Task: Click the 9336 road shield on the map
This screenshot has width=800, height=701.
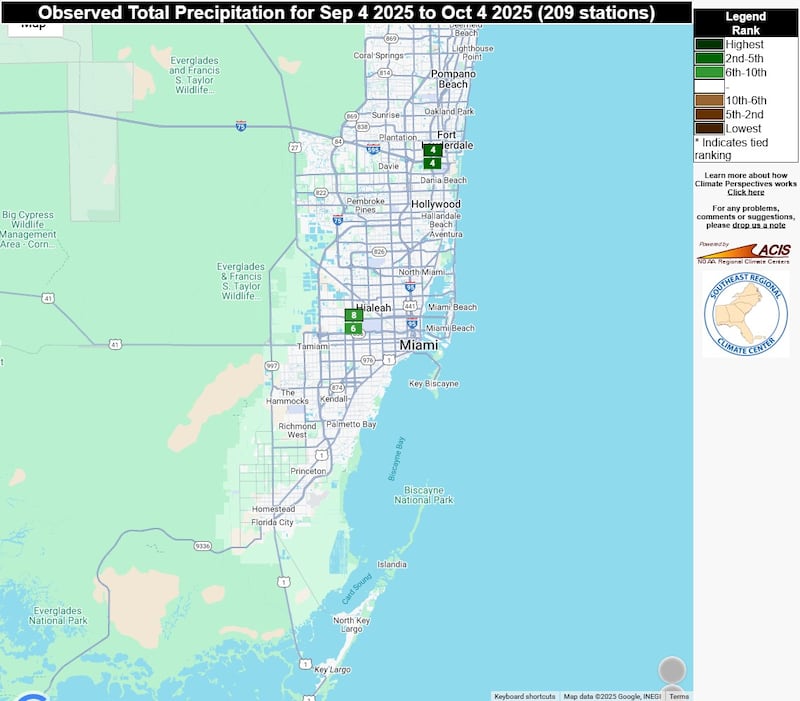Action: tap(203, 546)
